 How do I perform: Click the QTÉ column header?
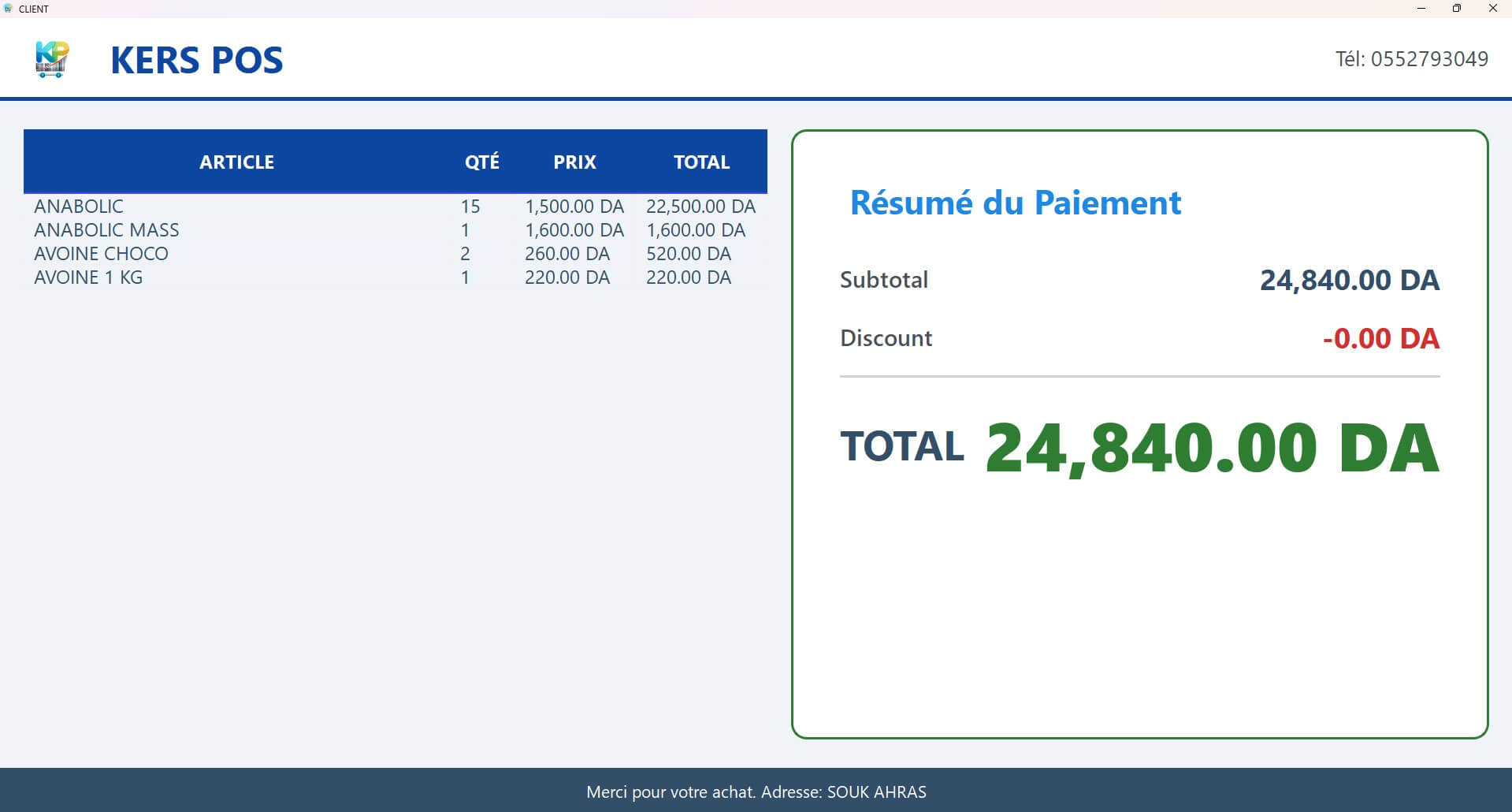click(481, 162)
